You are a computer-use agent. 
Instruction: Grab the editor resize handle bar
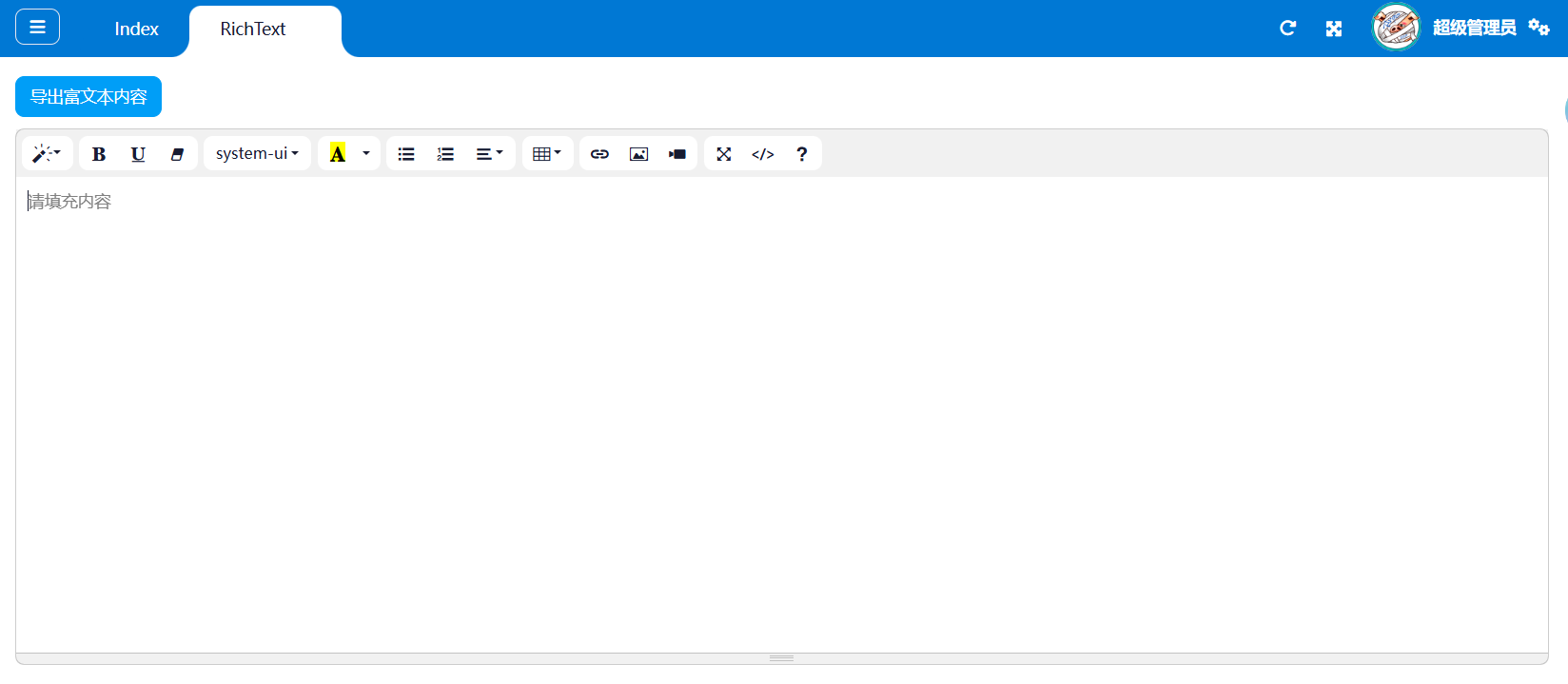(781, 658)
